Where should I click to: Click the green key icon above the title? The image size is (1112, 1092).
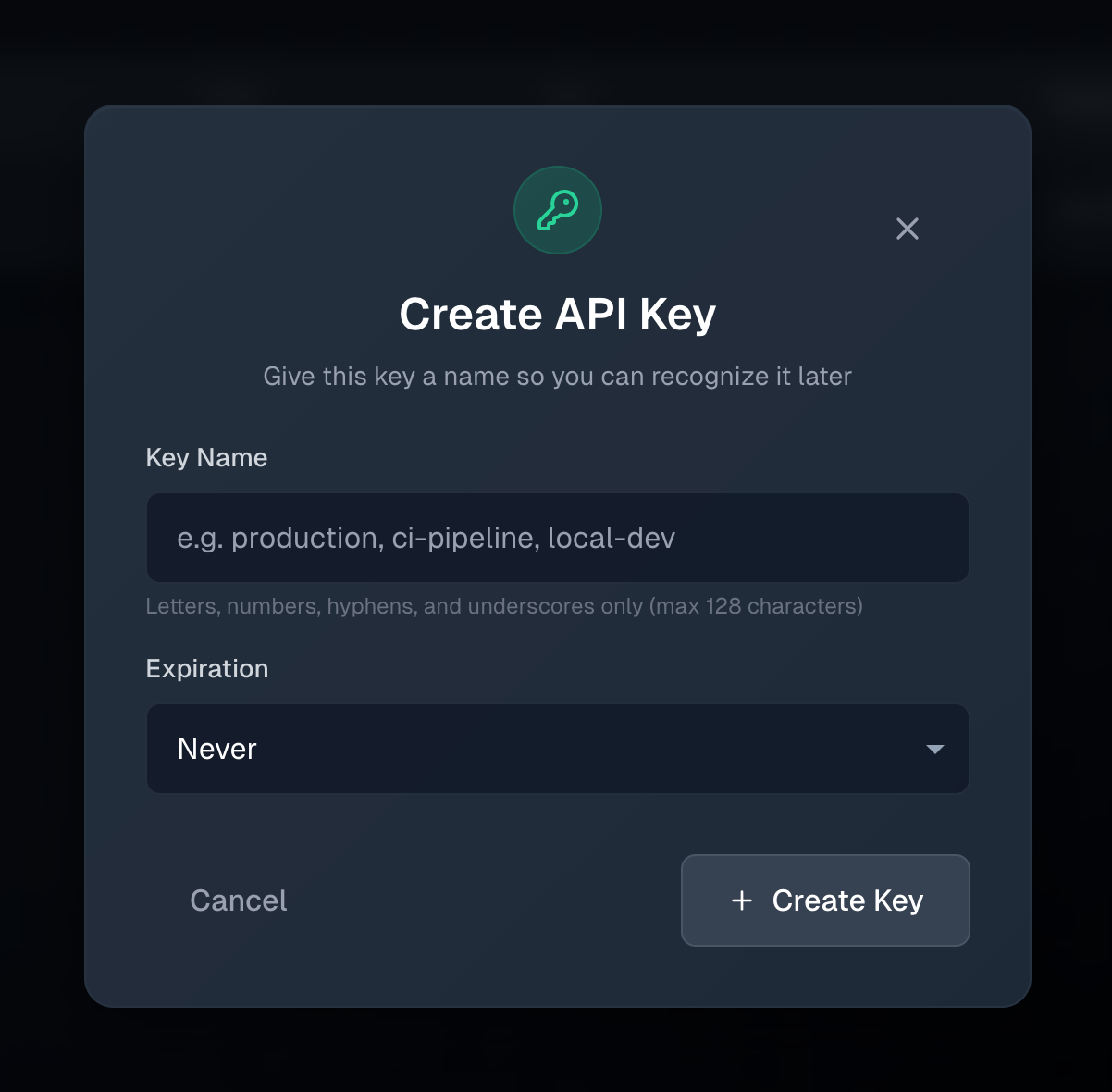pos(557,210)
